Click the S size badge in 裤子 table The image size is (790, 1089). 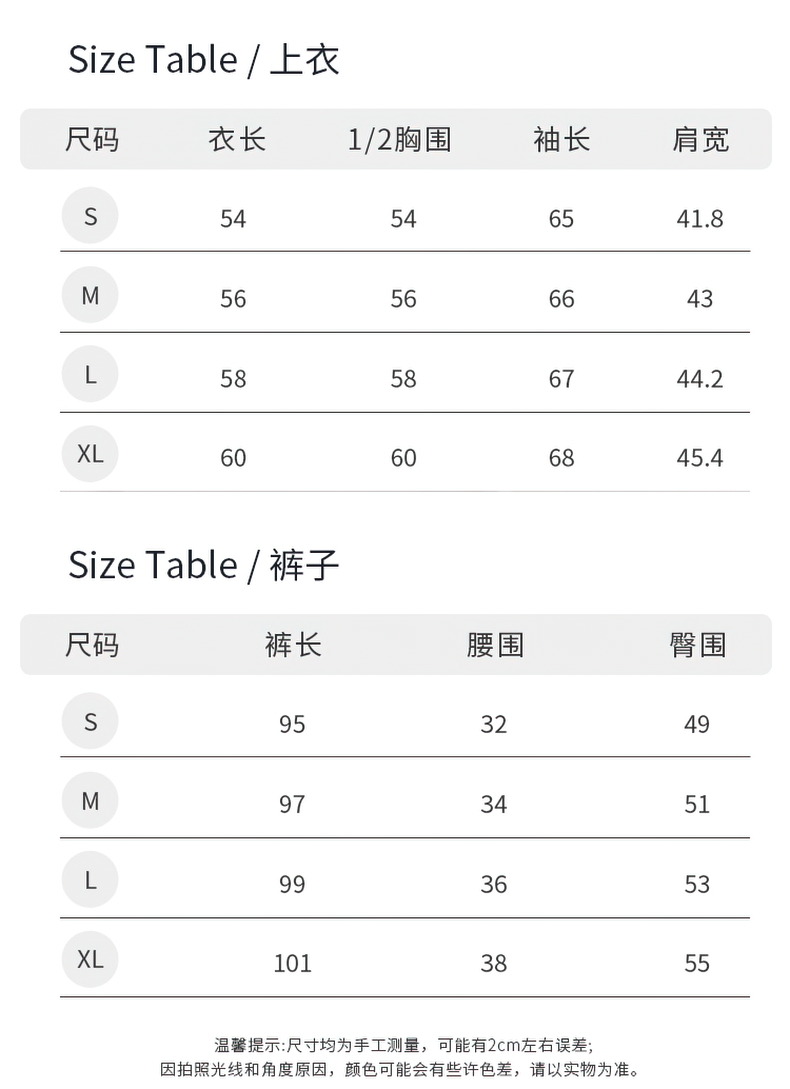90,722
